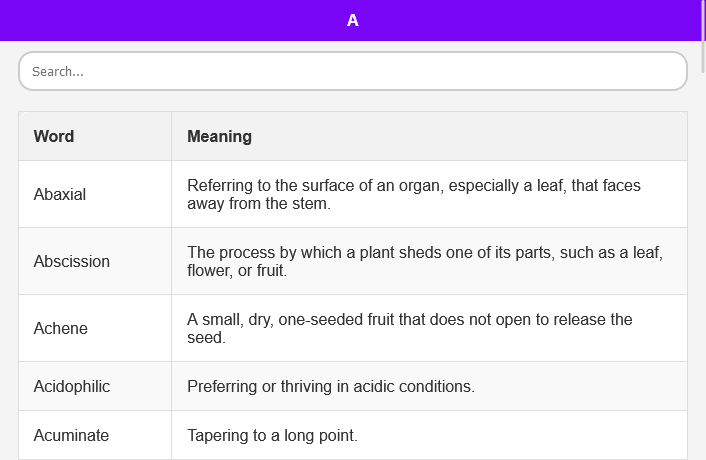Click the 'Tapering to a long point' meaning
The image size is (706, 460).
point(272,435)
